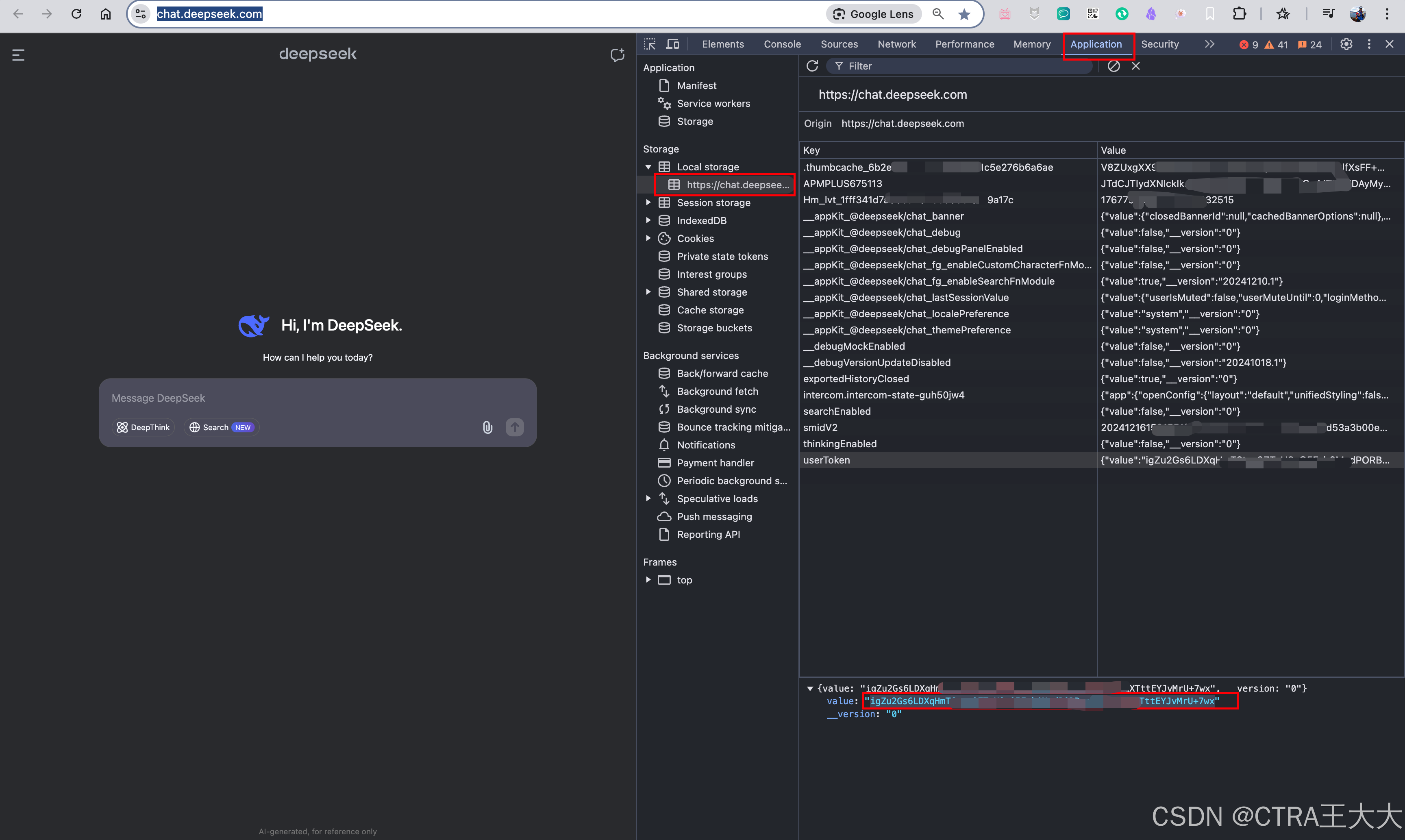Select the userToken key row
Image resolution: width=1405 pixels, height=840 pixels.
(x=1101, y=460)
